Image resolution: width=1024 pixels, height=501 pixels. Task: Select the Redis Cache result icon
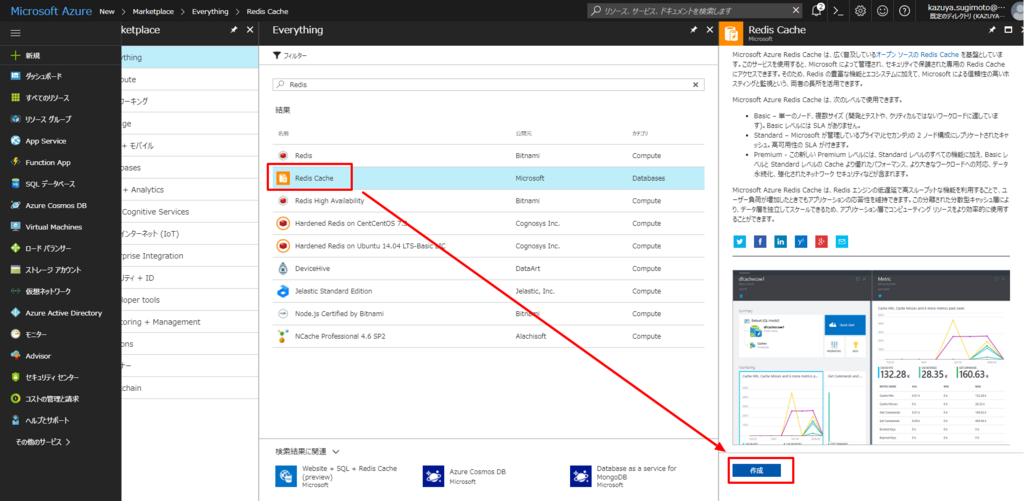point(283,178)
